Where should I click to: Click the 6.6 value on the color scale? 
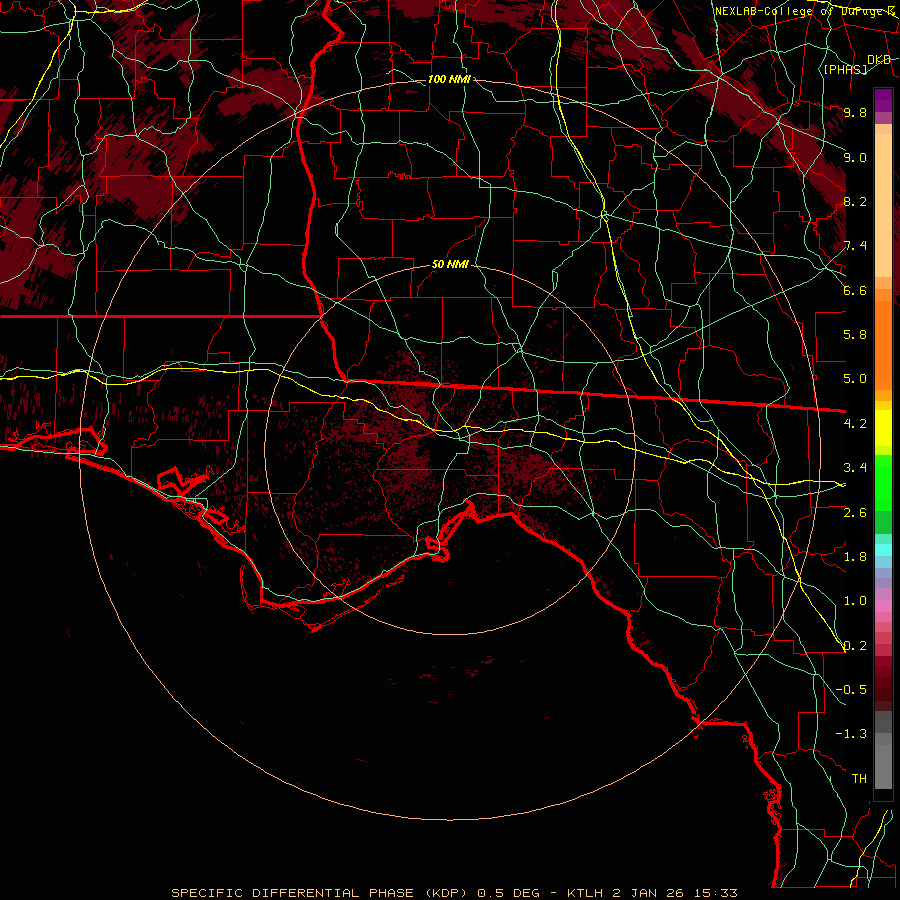(x=855, y=290)
